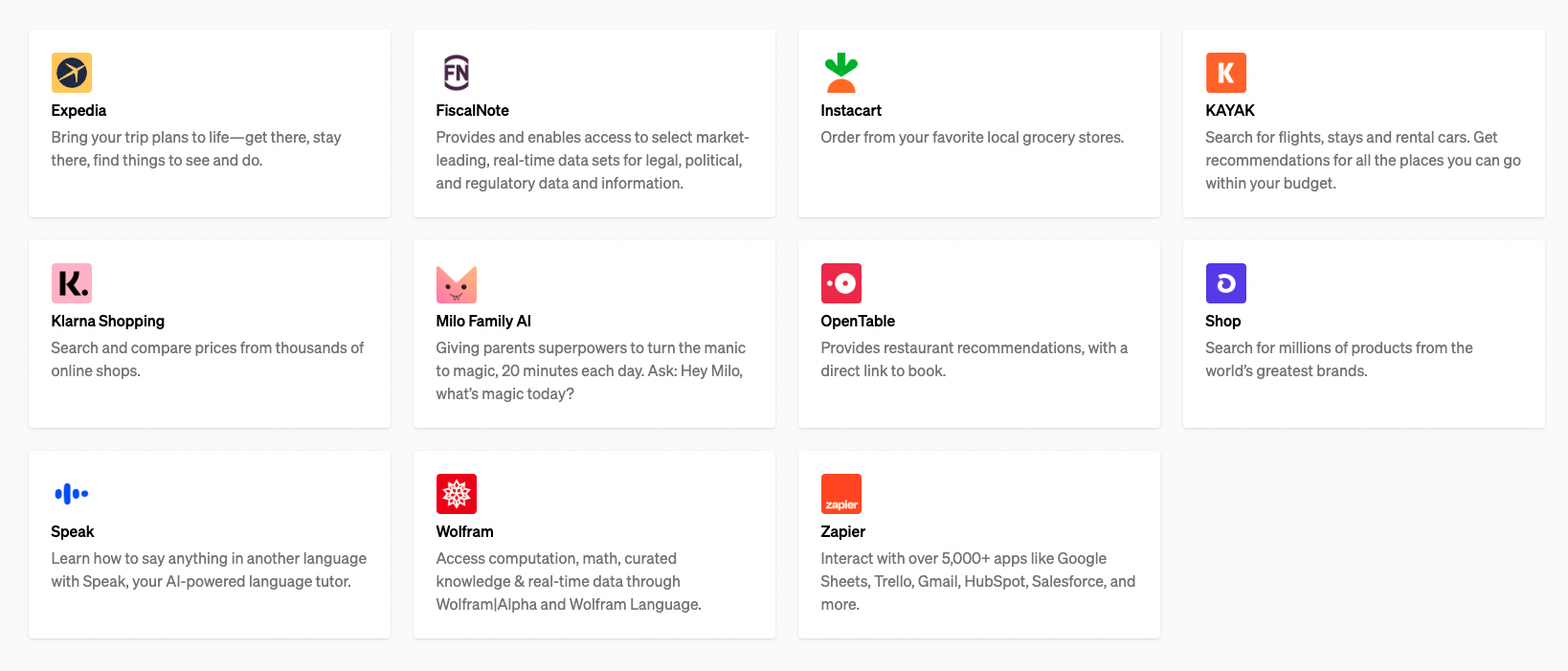Select the Wolfram plugin name
The image size is (1568, 671).
tap(465, 532)
